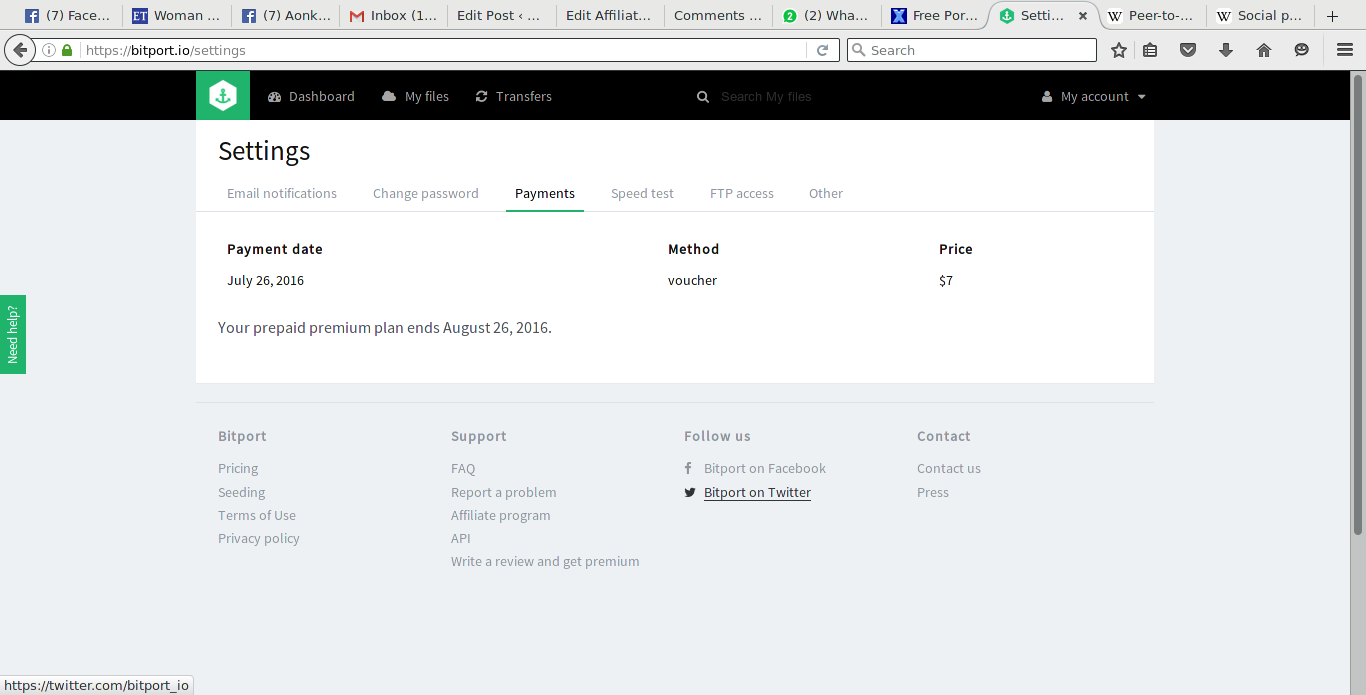The height and width of the screenshot is (695, 1366).
Task: Click the browser home icon
Action: tap(1264, 50)
